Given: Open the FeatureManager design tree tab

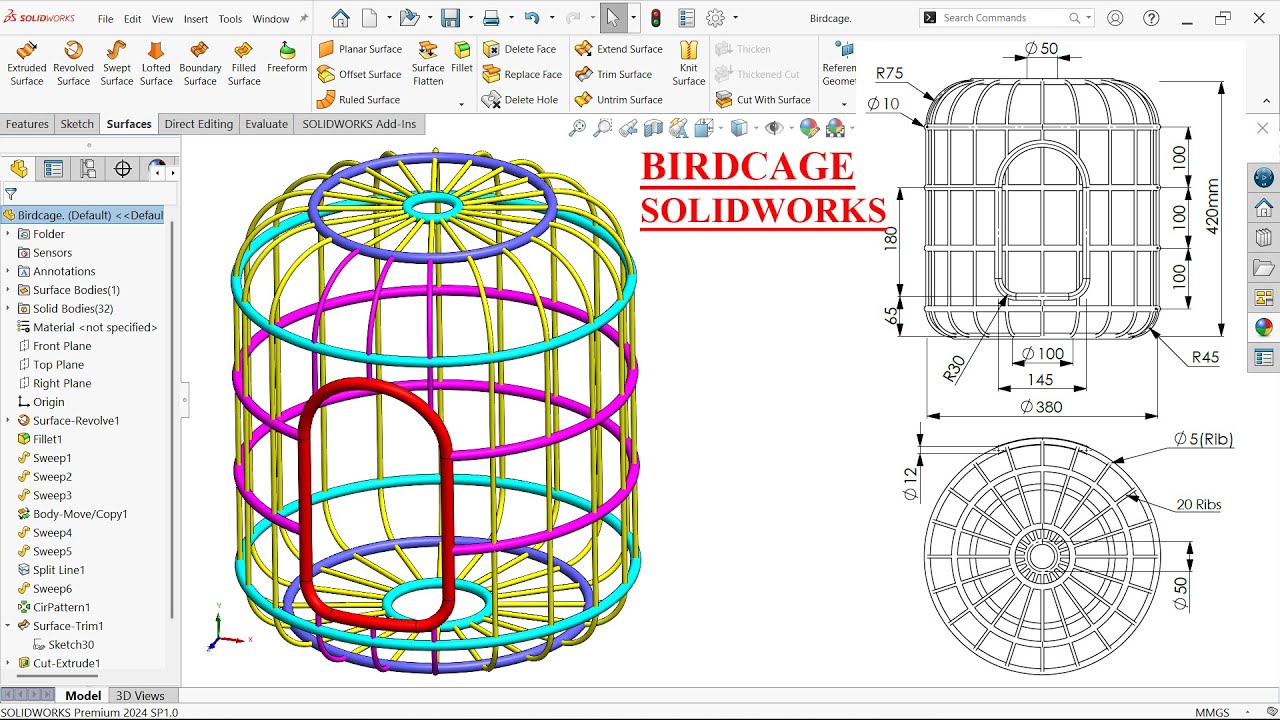Looking at the screenshot, I should (18, 169).
